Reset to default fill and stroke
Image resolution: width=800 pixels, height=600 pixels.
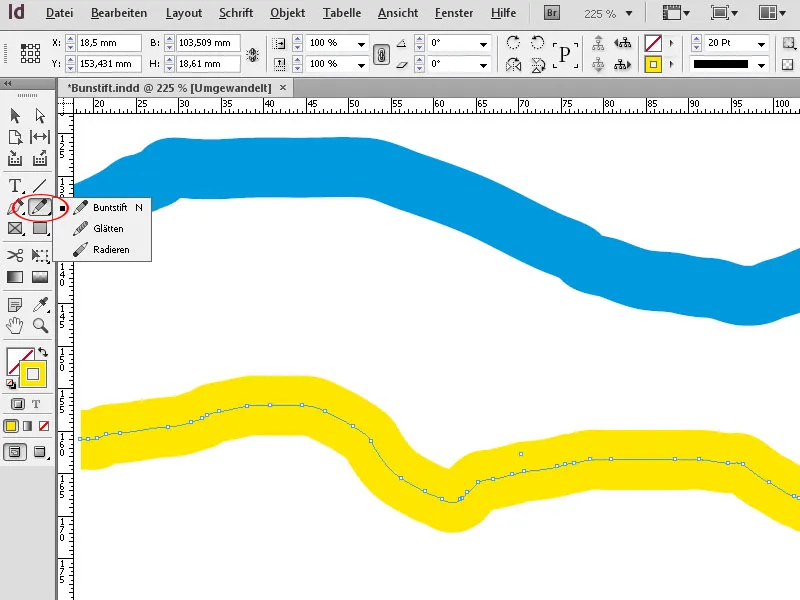tap(11, 384)
